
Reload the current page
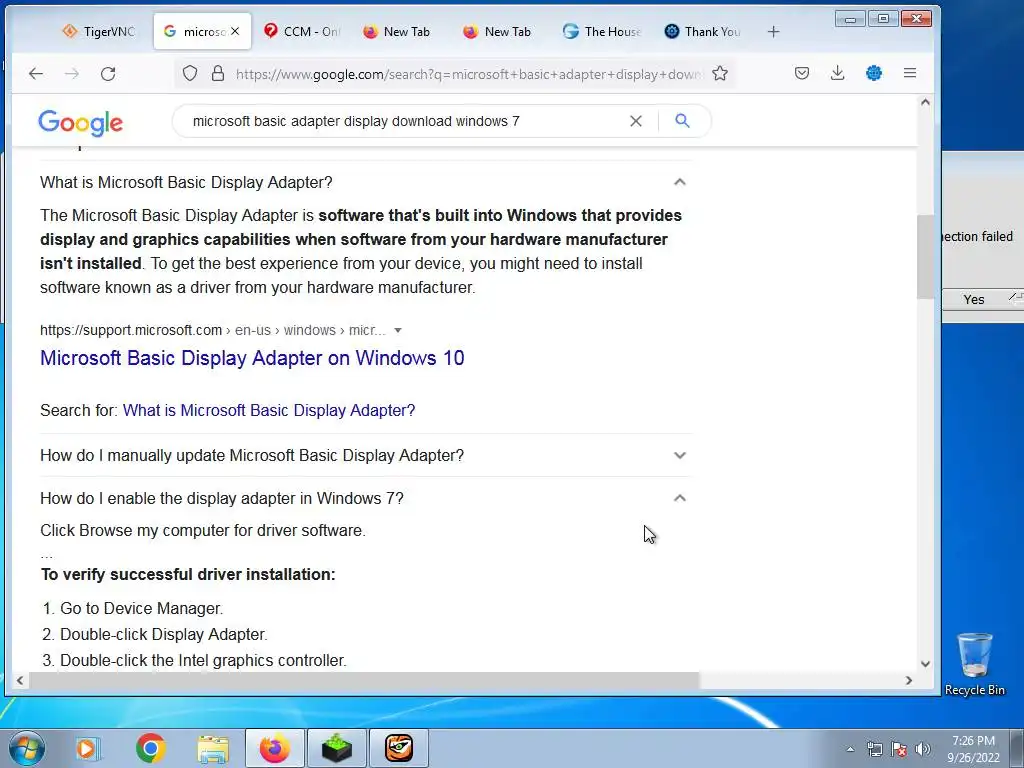[108, 74]
